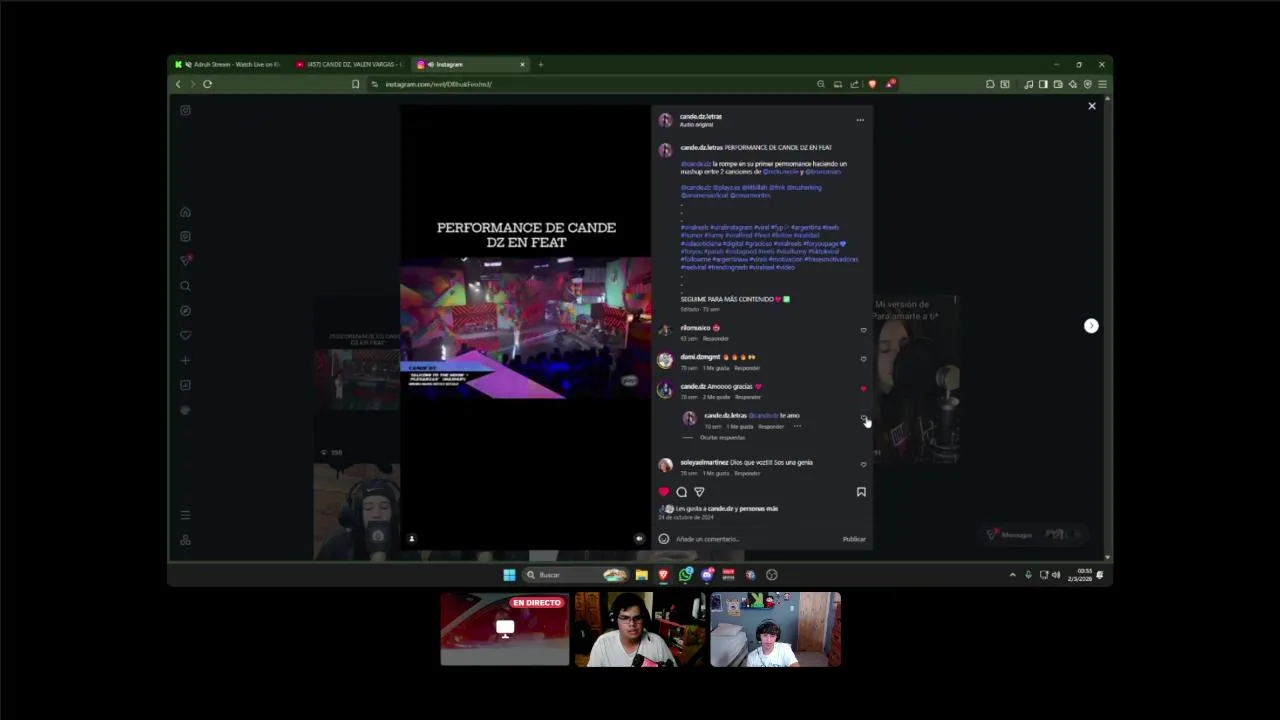Open Instagram home from sidebar
This screenshot has height=720, width=1280.
pyautogui.click(x=185, y=212)
